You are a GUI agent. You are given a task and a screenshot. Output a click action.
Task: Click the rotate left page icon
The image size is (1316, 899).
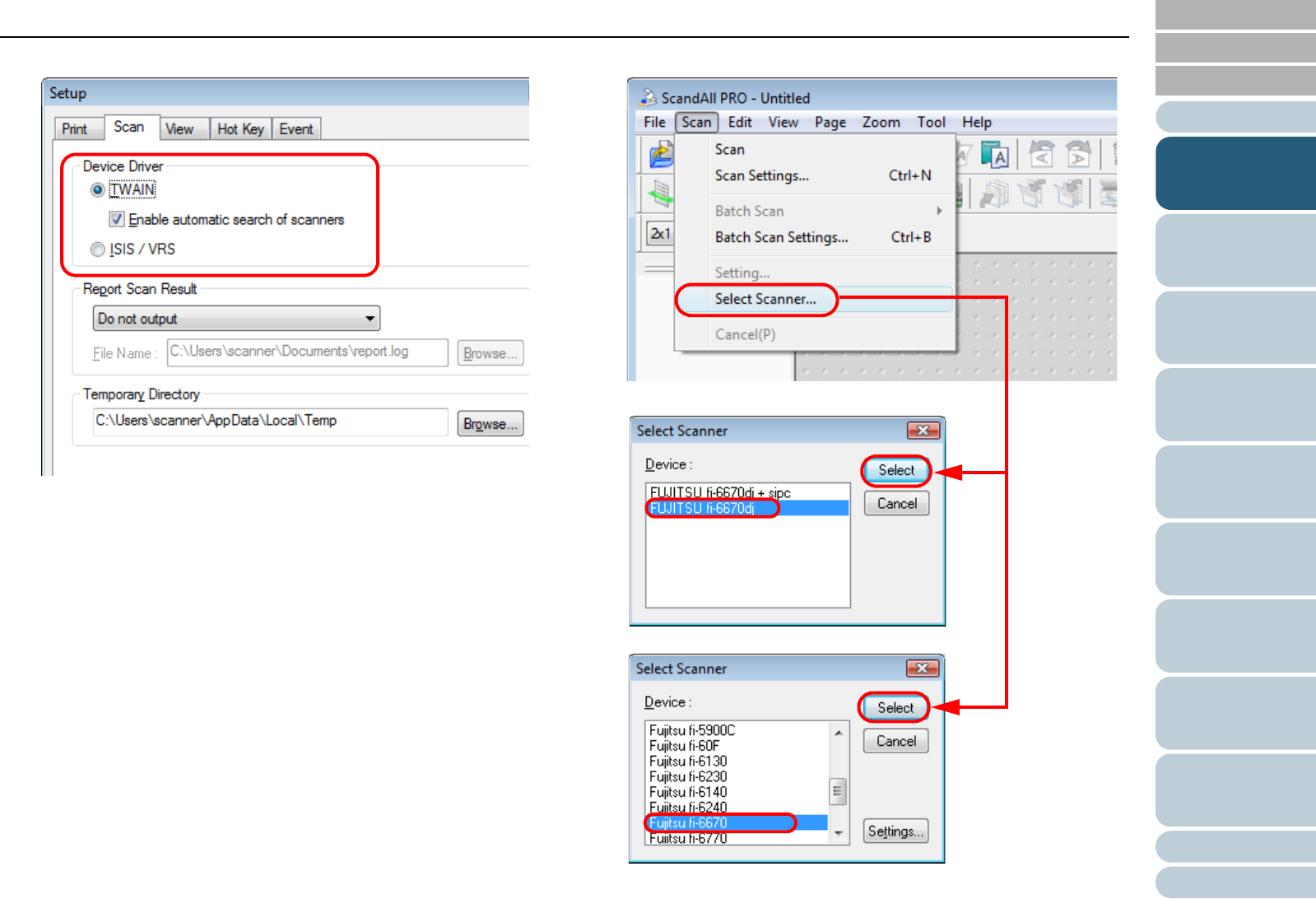click(x=1042, y=155)
